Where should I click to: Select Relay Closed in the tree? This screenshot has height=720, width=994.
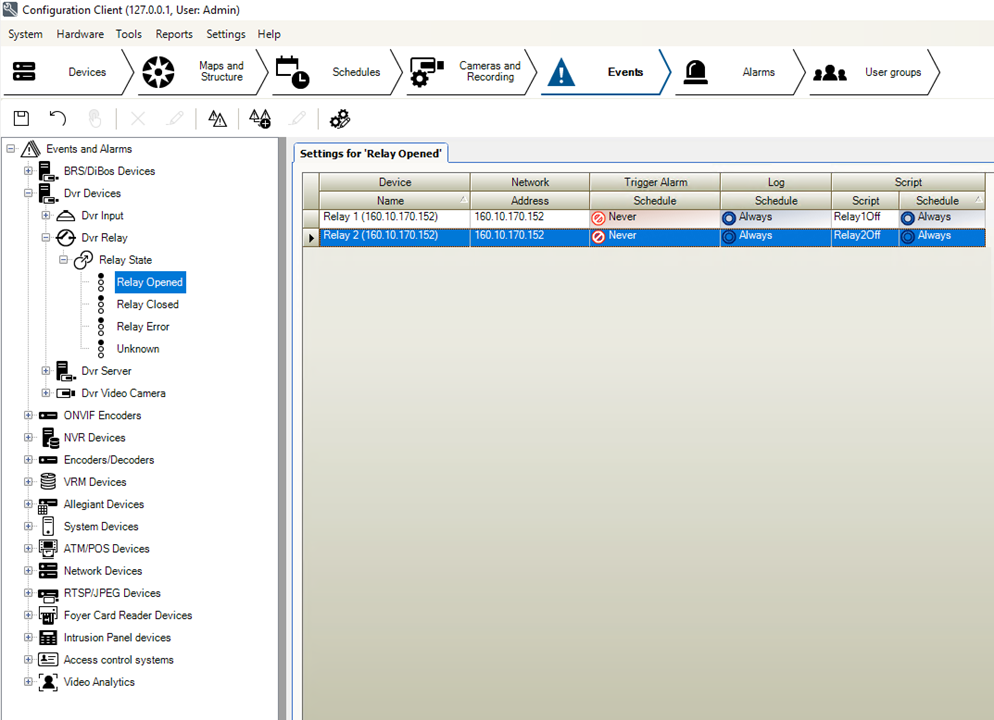[x=148, y=304]
